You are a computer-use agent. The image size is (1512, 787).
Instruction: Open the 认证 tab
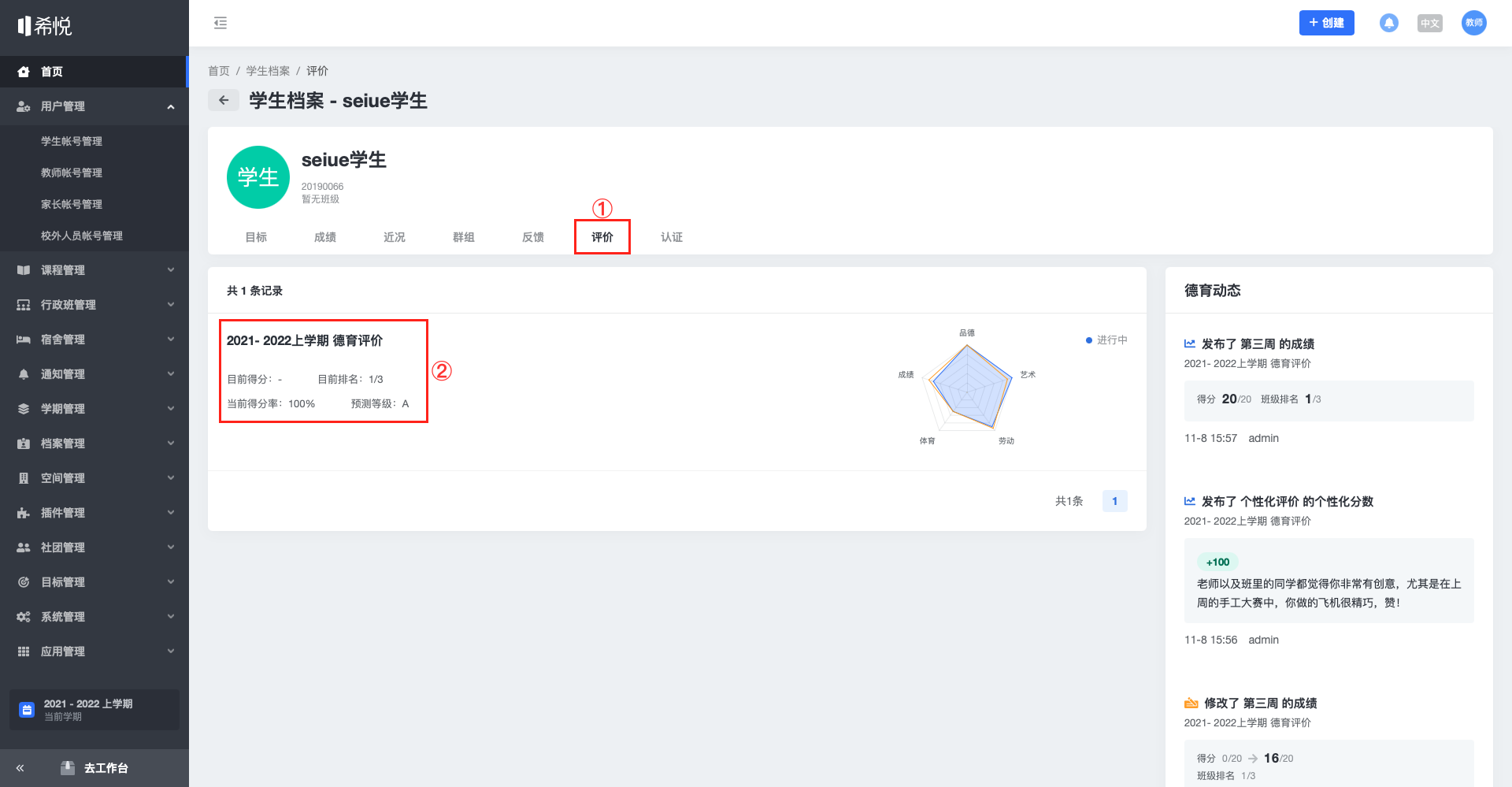pos(672,237)
